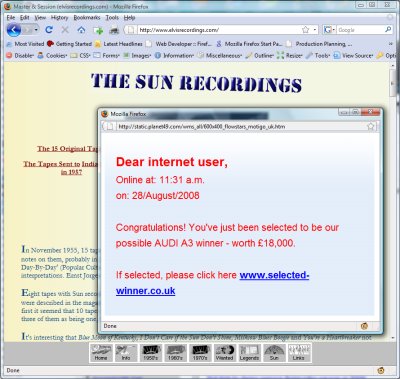Click the main window status bar icon

381,370
